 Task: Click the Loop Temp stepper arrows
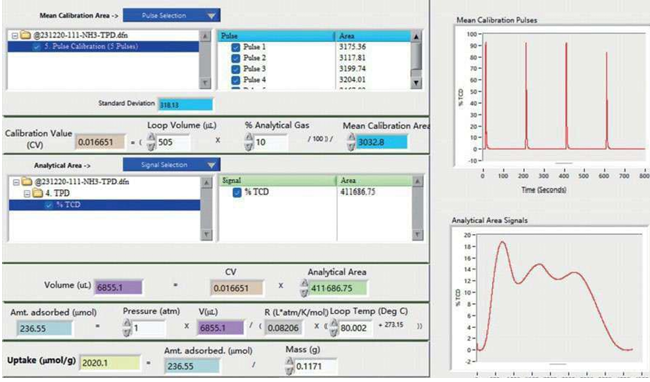point(334,328)
